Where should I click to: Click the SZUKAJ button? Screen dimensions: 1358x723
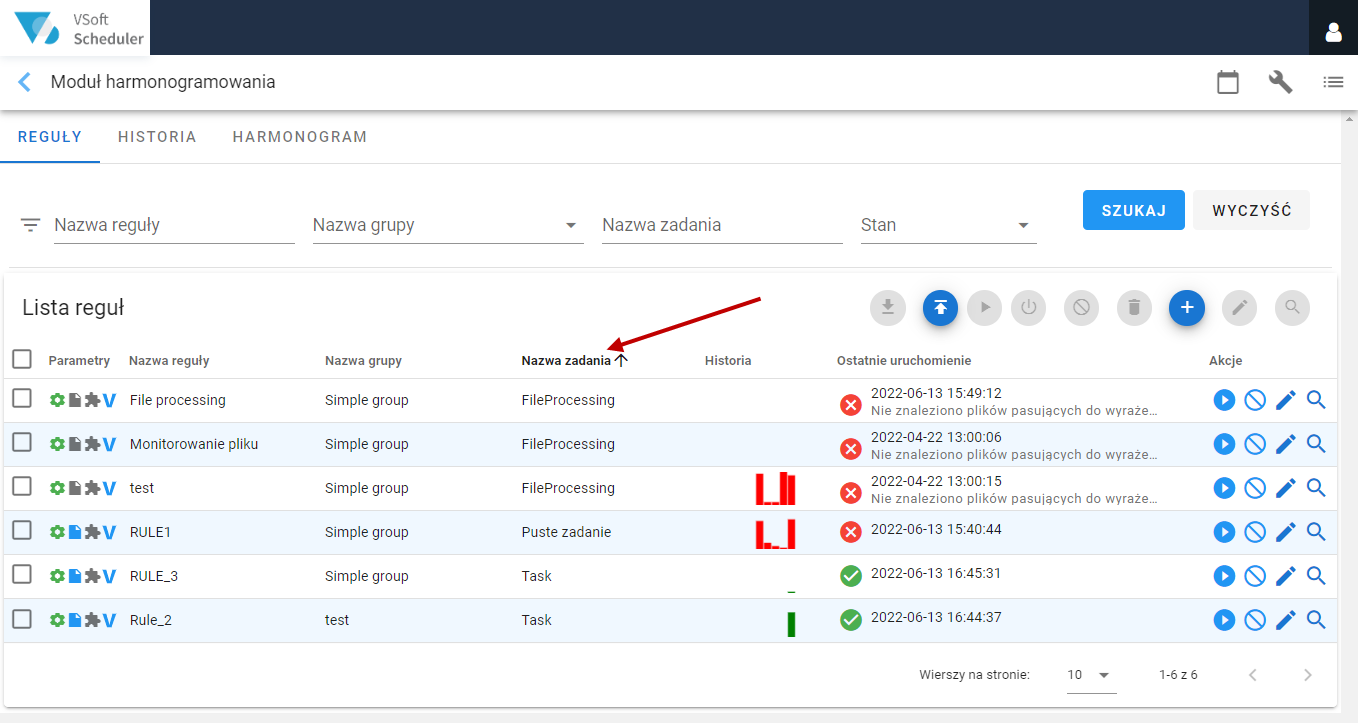1134,210
